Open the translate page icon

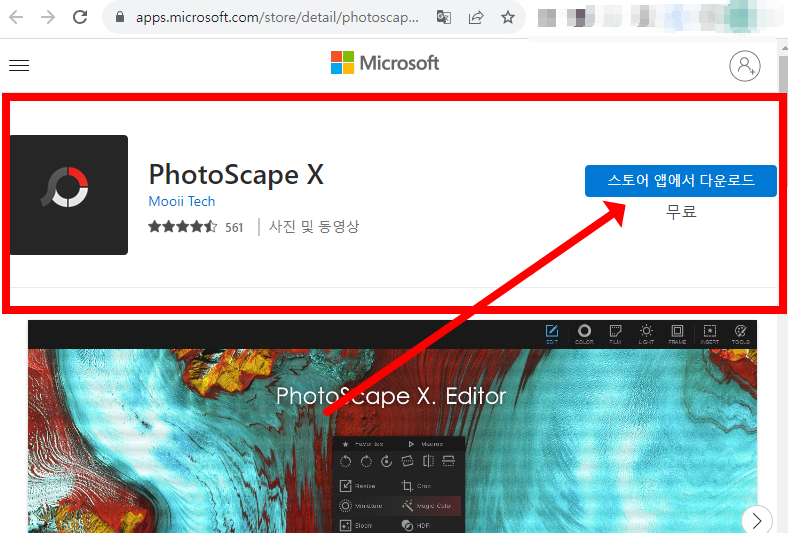click(444, 18)
